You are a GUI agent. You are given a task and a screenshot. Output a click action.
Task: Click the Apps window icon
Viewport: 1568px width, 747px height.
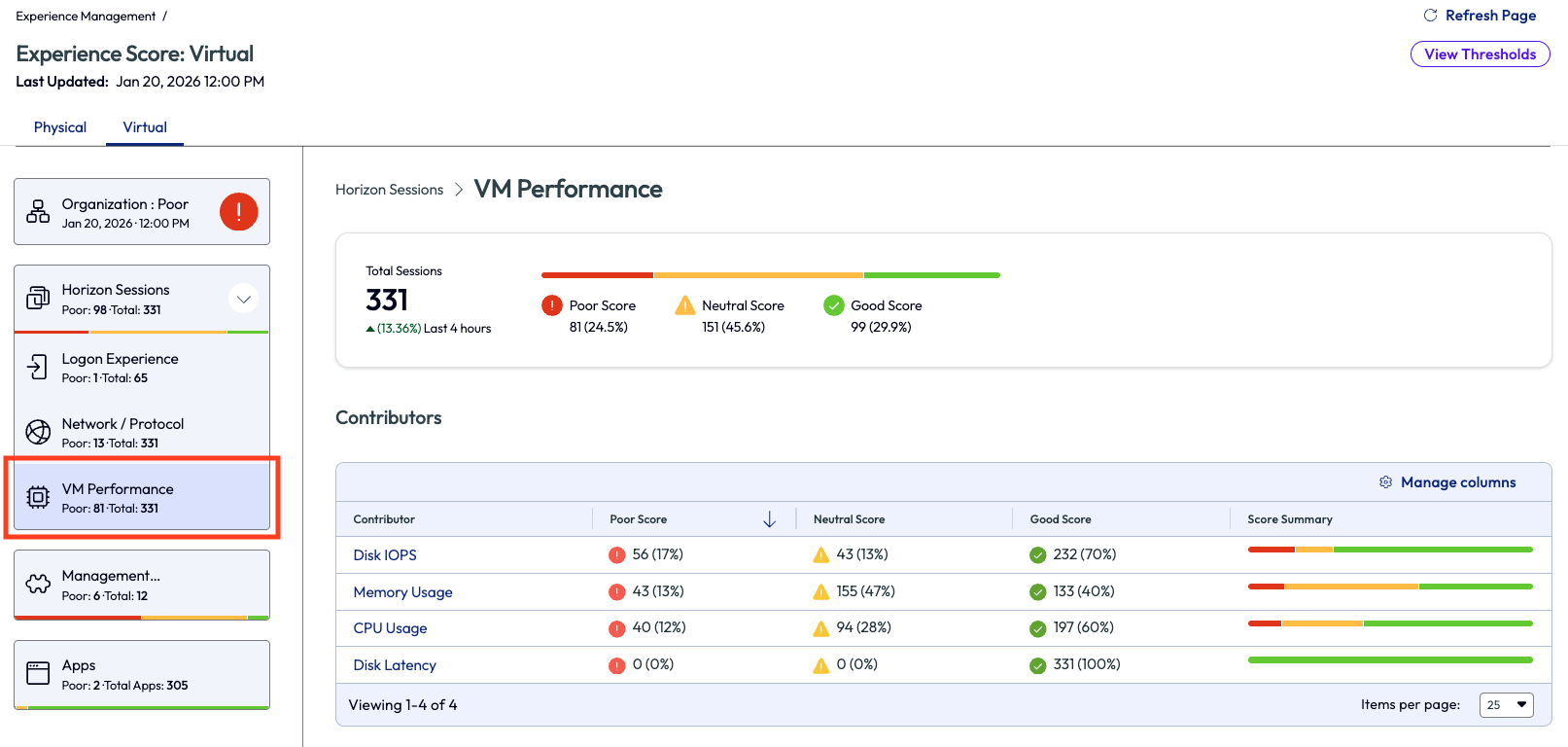click(38, 673)
